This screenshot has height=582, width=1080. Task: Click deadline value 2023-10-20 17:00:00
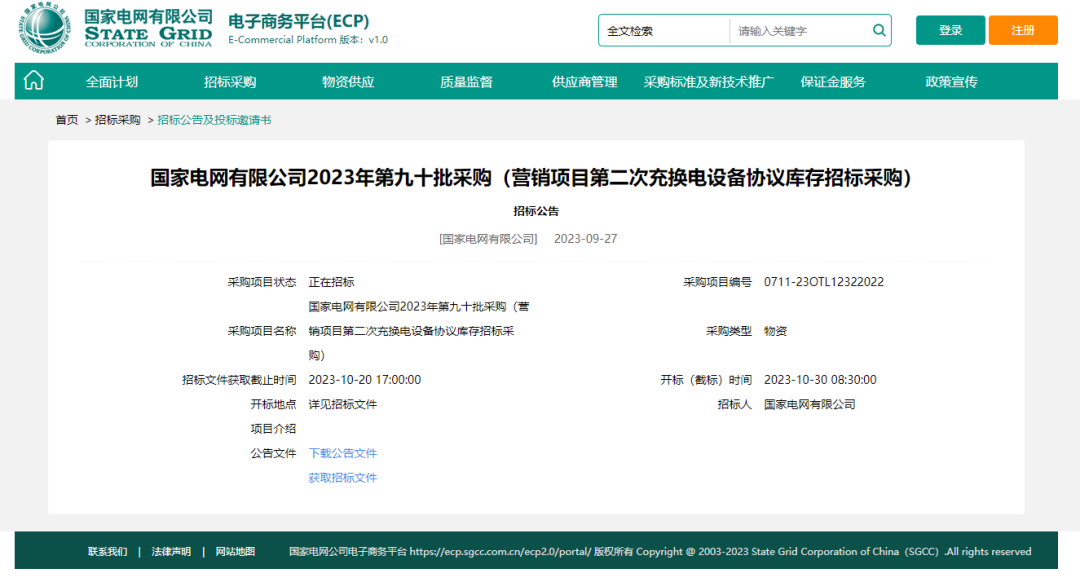coord(364,380)
